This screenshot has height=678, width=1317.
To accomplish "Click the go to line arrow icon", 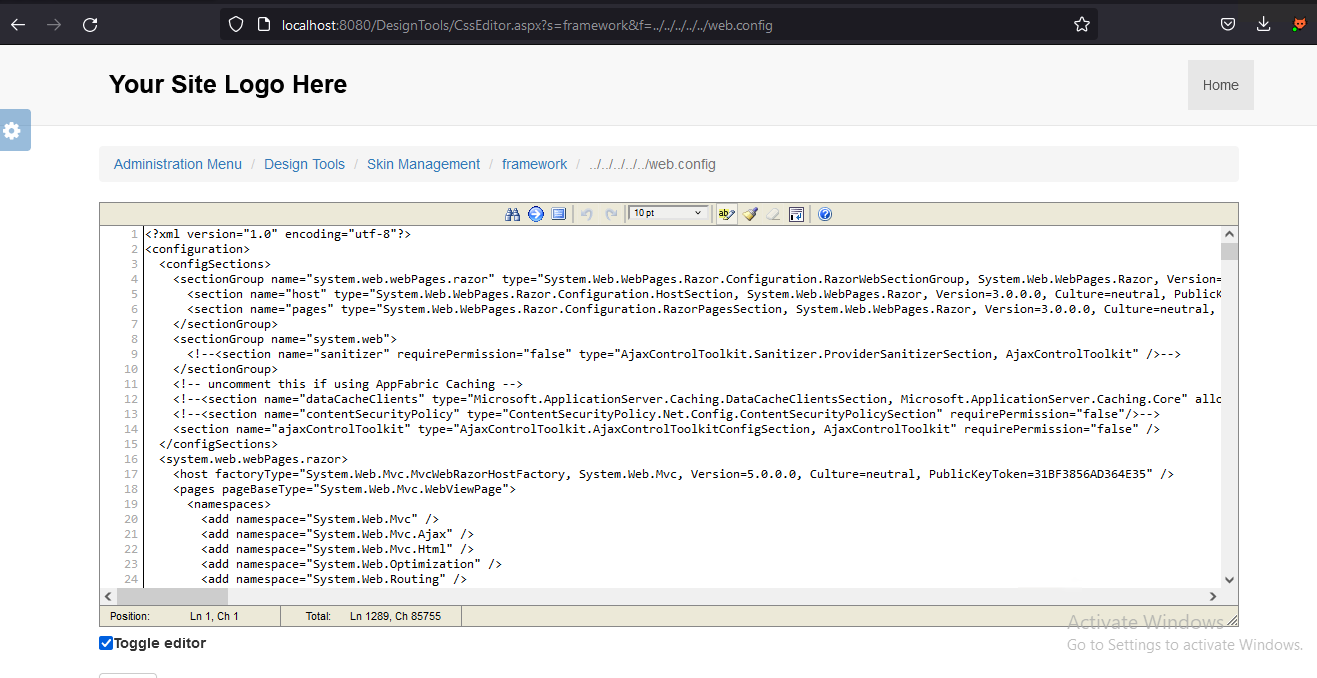I will (536, 214).
